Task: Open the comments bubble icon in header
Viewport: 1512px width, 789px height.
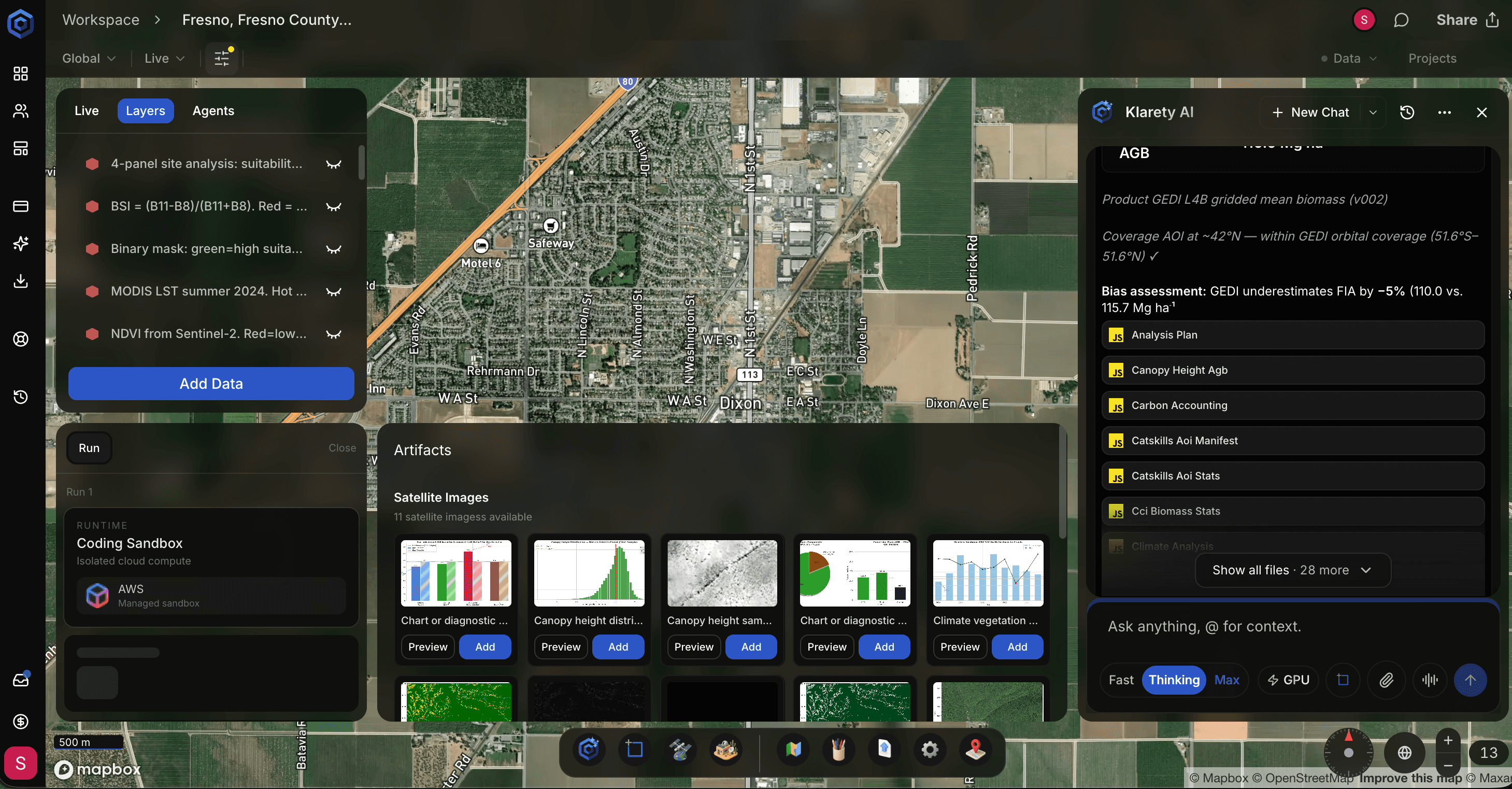Action: point(1401,20)
